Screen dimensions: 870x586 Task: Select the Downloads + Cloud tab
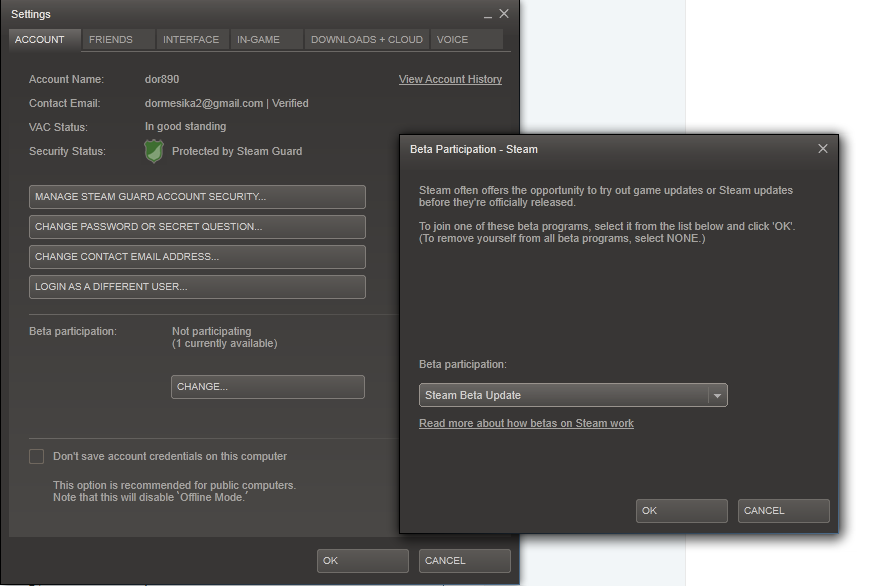coord(366,40)
